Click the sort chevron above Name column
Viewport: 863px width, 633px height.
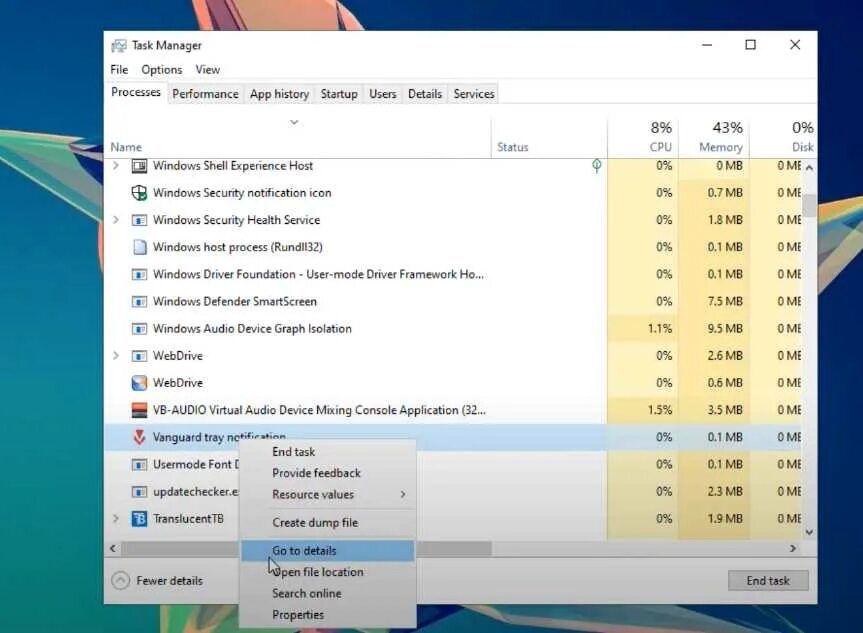(x=294, y=122)
